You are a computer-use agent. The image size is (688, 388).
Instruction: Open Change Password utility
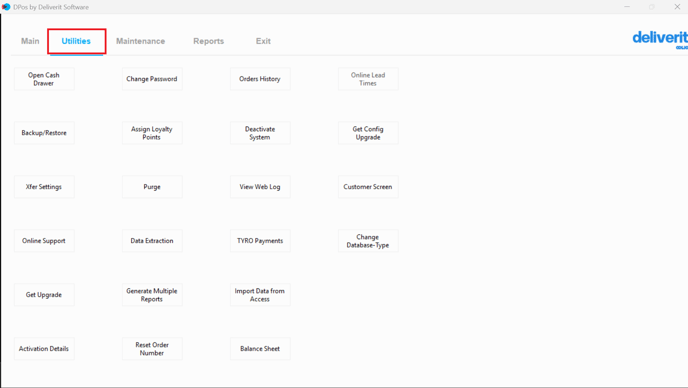pyautogui.click(x=152, y=79)
